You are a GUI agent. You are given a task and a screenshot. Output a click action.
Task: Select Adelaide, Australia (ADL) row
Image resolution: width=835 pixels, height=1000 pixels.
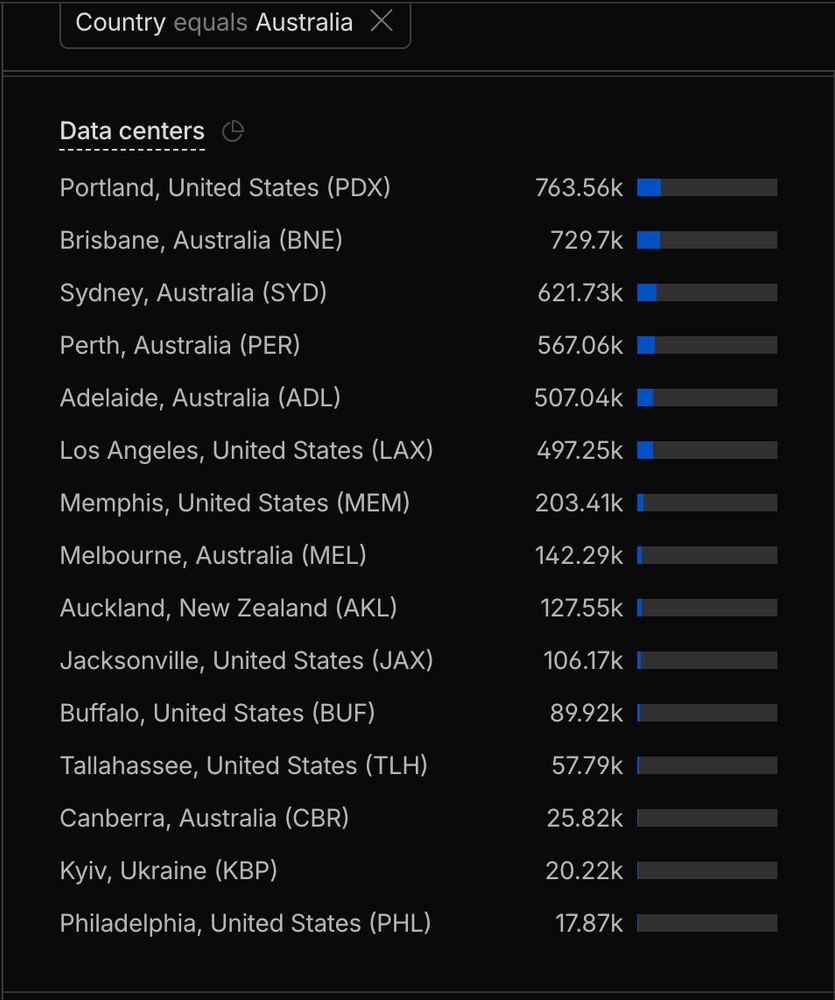[x=418, y=398]
